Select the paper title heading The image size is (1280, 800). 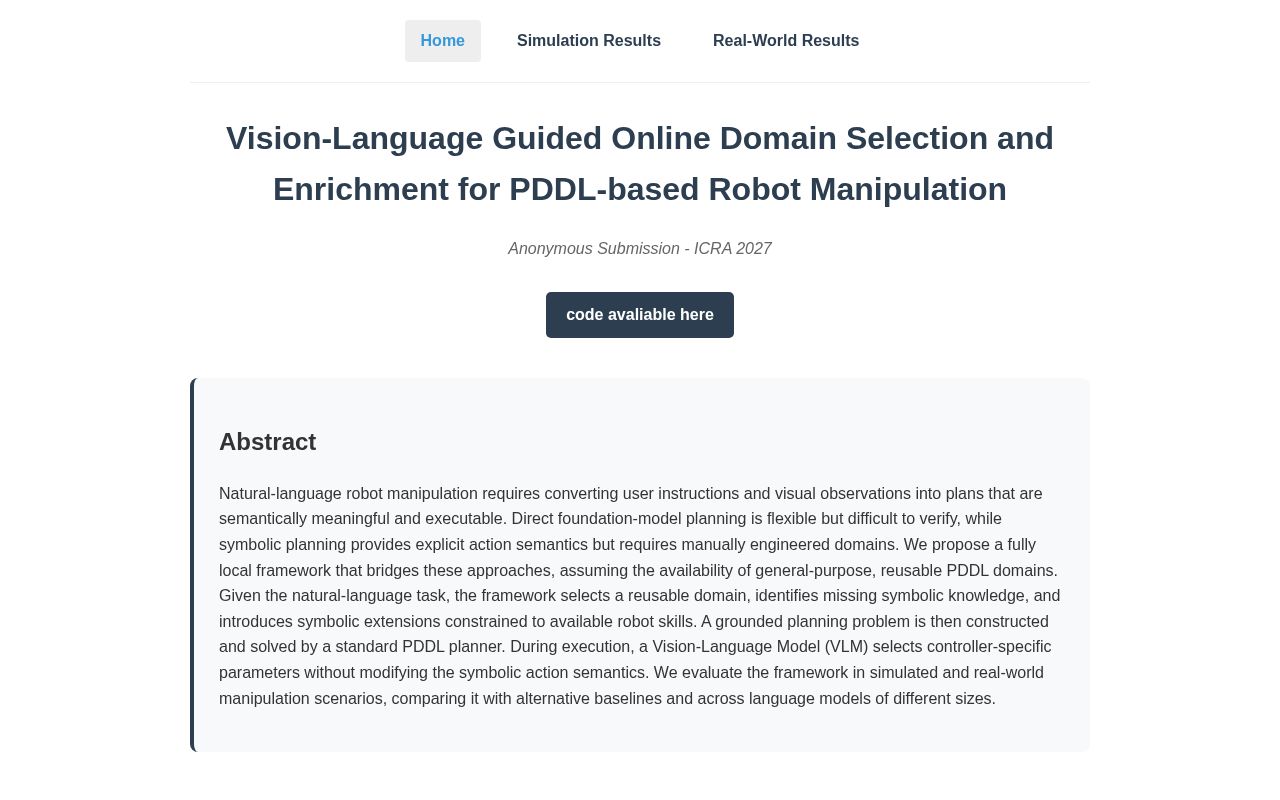click(x=640, y=163)
